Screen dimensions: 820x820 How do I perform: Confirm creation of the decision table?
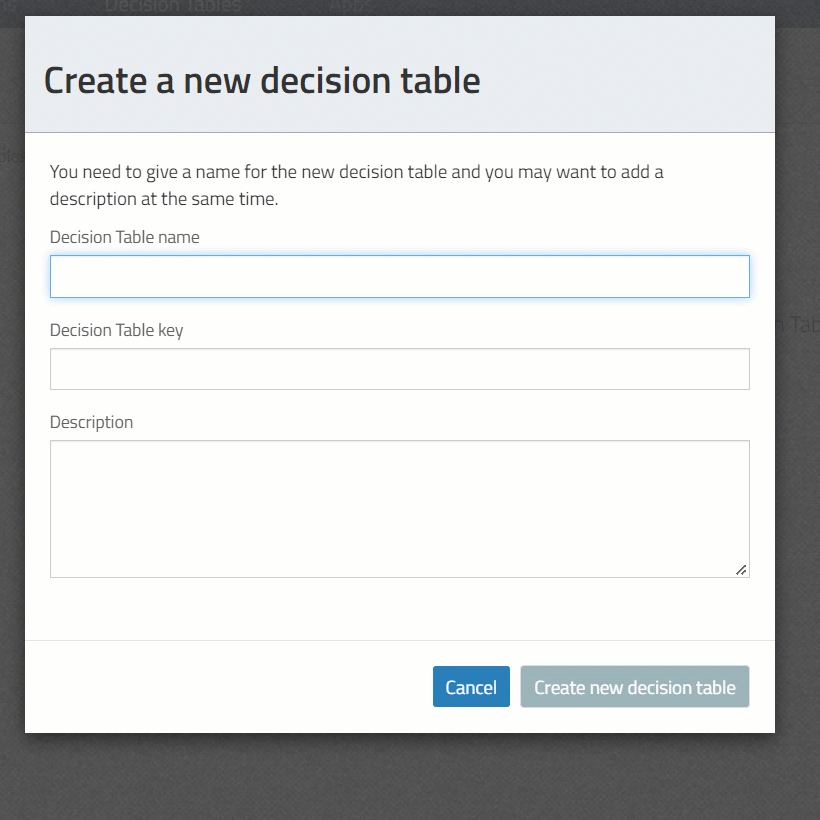(x=634, y=686)
